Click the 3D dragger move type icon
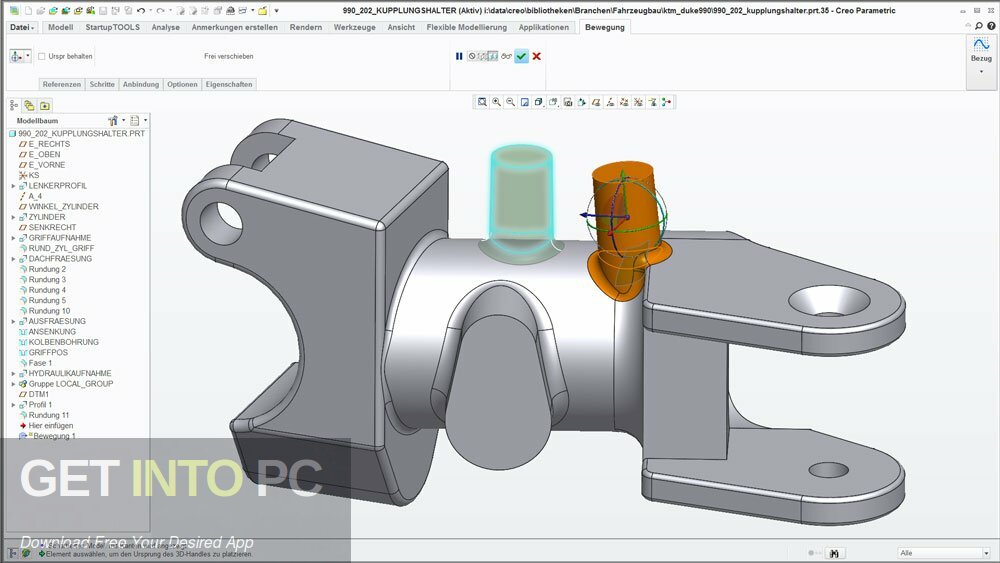Screen dimensions: 1000x563 (16, 56)
